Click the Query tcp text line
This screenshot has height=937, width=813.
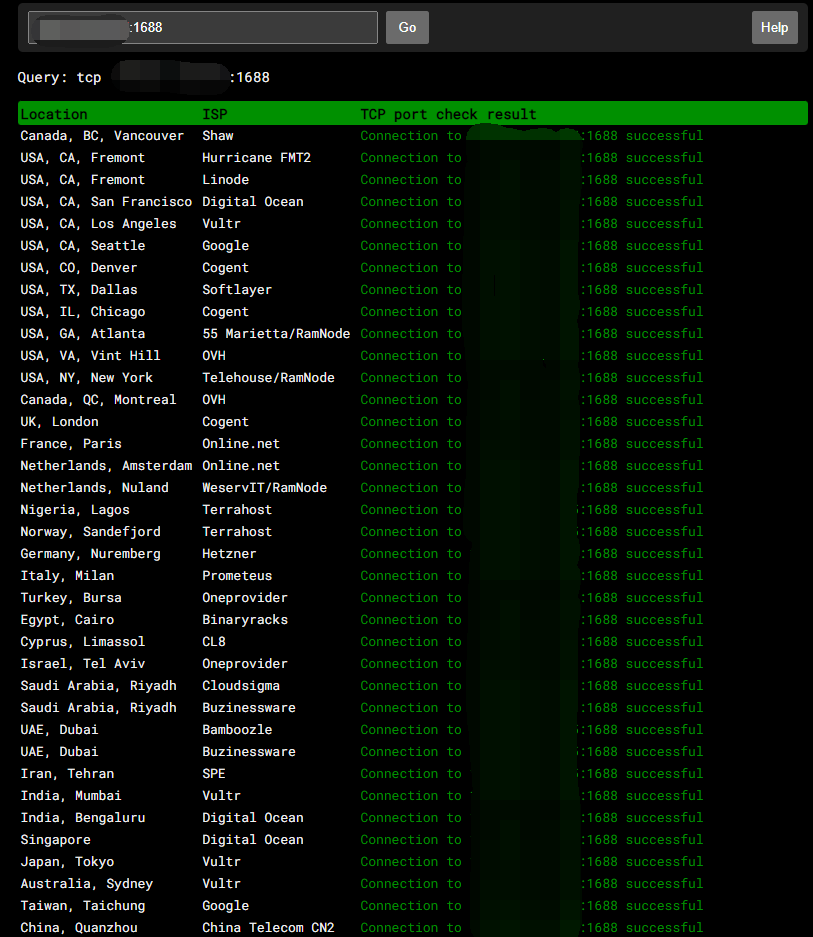click(x=143, y=77)
